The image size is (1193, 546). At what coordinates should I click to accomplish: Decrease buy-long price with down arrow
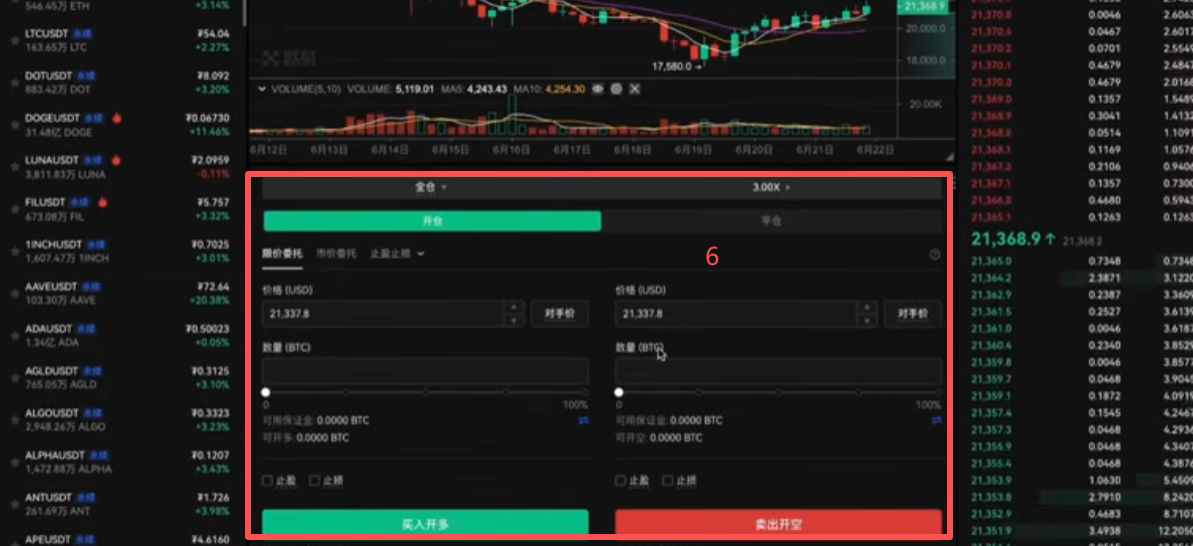point(514,320)
